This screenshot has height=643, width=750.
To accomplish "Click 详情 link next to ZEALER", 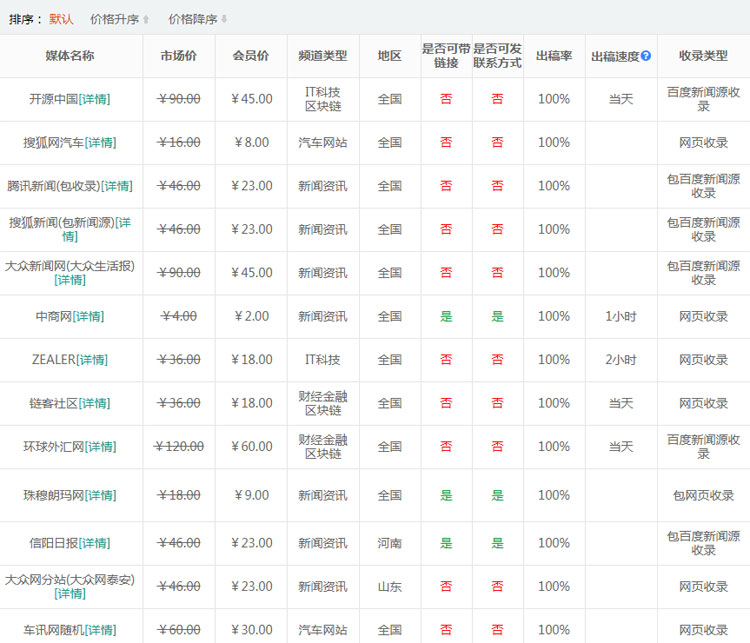I will (x=92, y=360).
